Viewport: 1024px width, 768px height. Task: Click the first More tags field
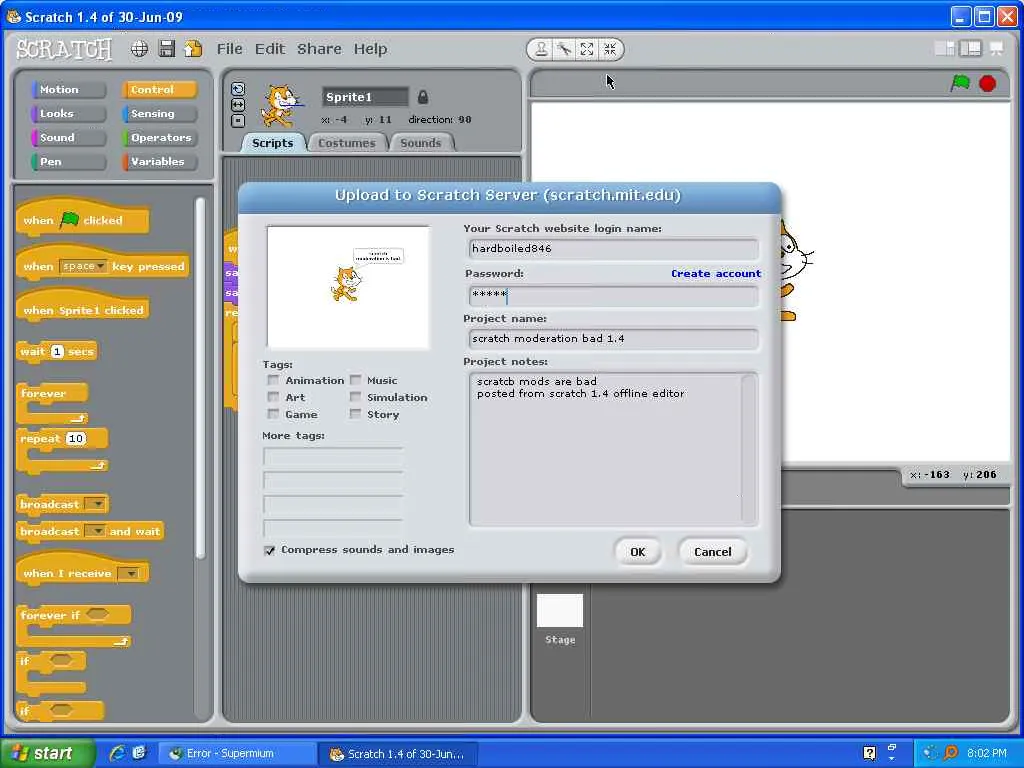point(333,456)
